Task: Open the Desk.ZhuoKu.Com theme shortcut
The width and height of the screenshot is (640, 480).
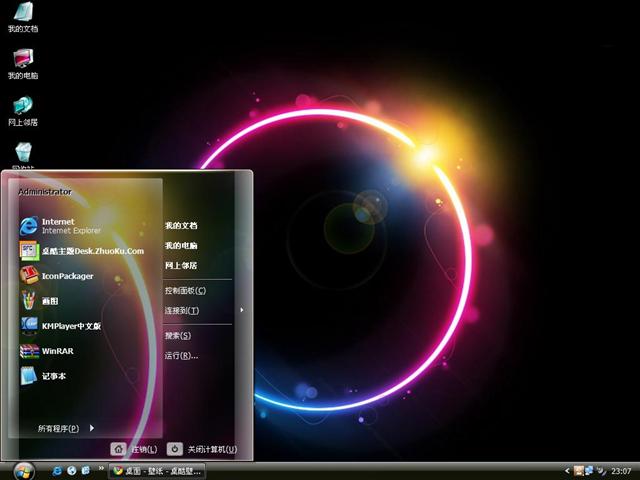Action: (92, 251)
